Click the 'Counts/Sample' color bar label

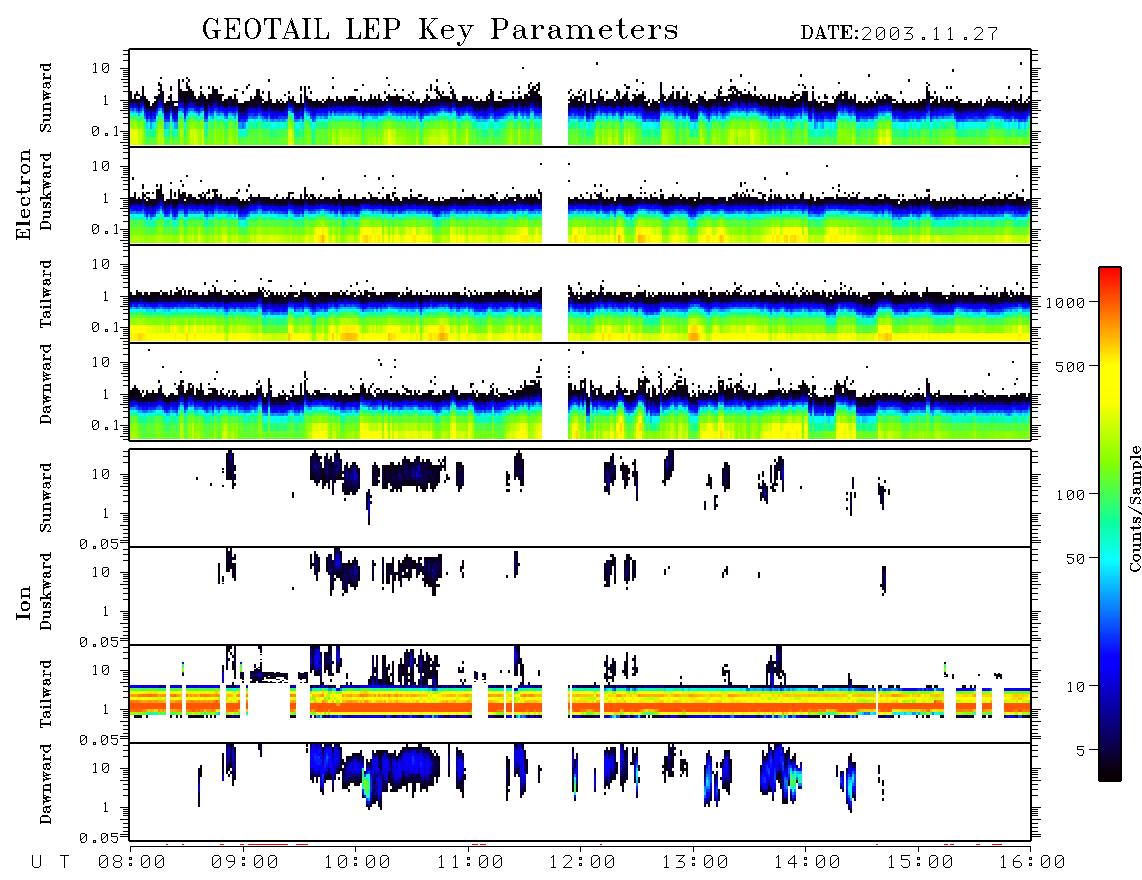(1134, 508)
